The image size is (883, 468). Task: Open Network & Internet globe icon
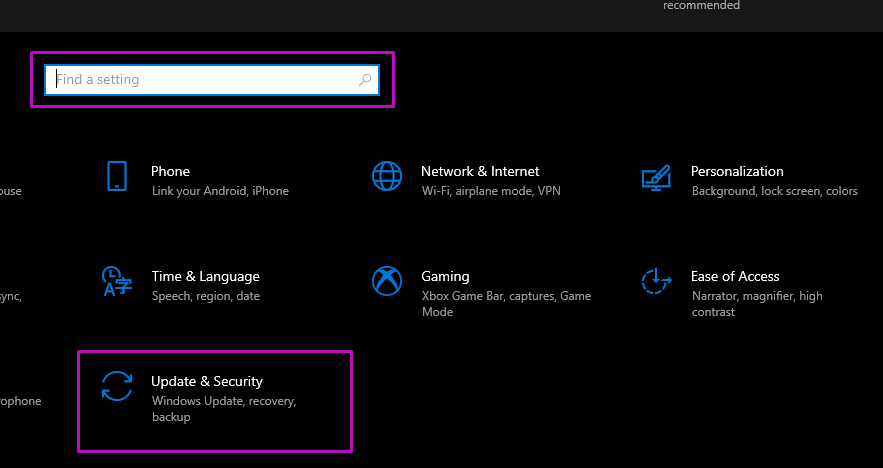387,176
